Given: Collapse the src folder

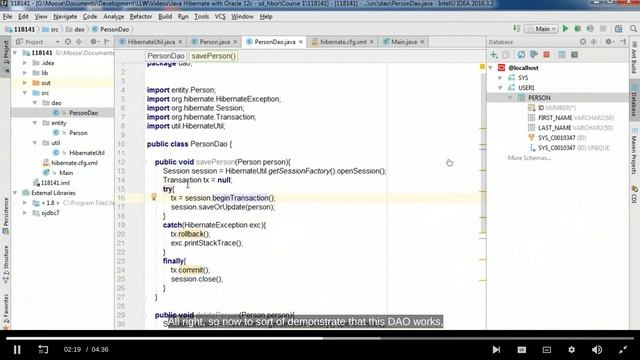Looking at the screenshot, I should tap(25, 93).
